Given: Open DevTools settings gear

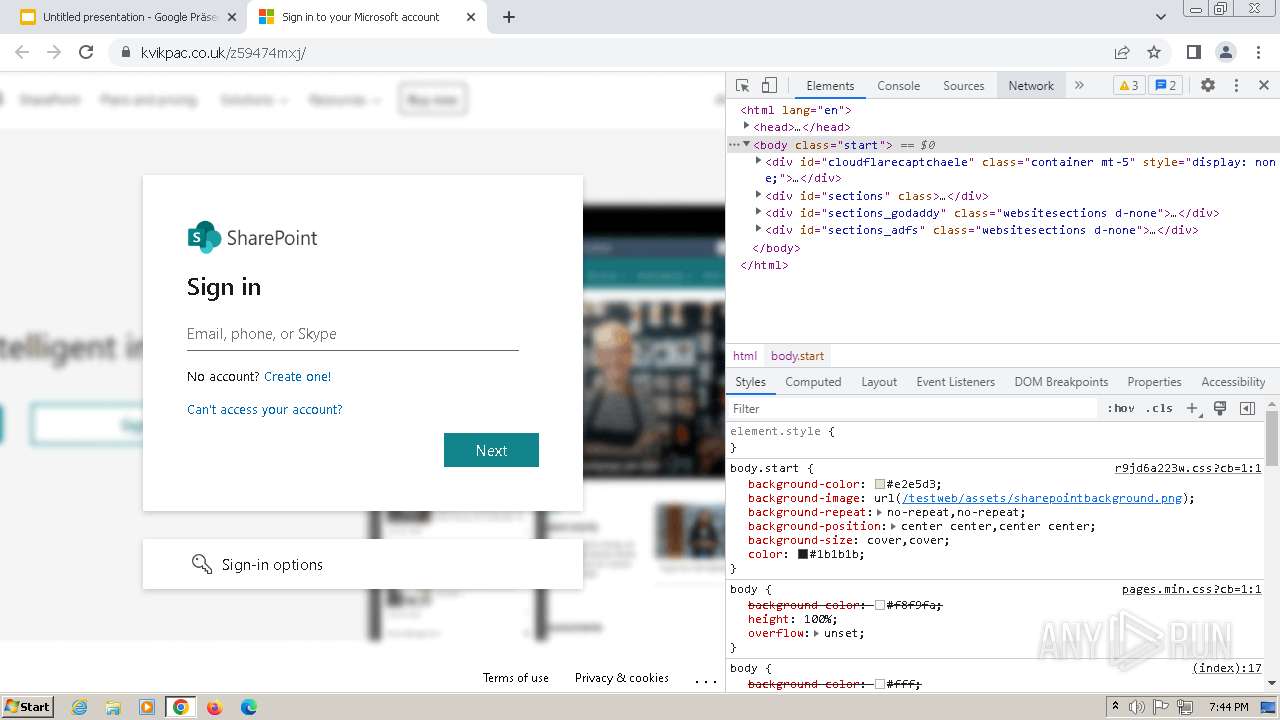Looking at the screenshot, I should point(1208,86).
